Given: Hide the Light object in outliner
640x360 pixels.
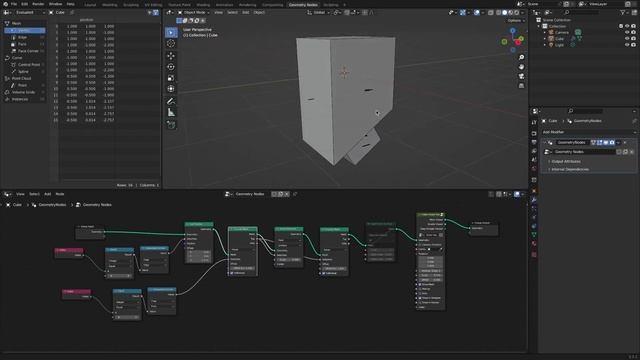Looking at the screenshot, I should (x=627, y=45).
